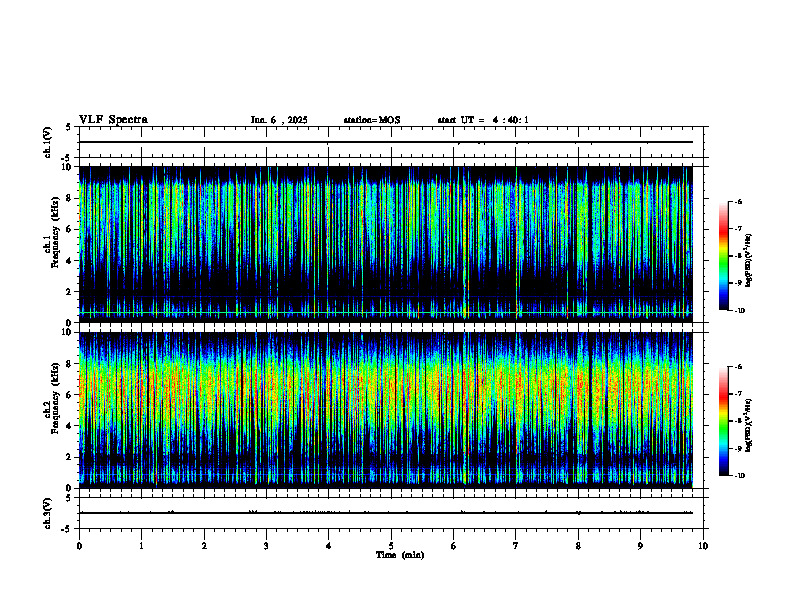Click the ch.2 color scale bar
Screen dimensions: 792x612
(724, 421)
